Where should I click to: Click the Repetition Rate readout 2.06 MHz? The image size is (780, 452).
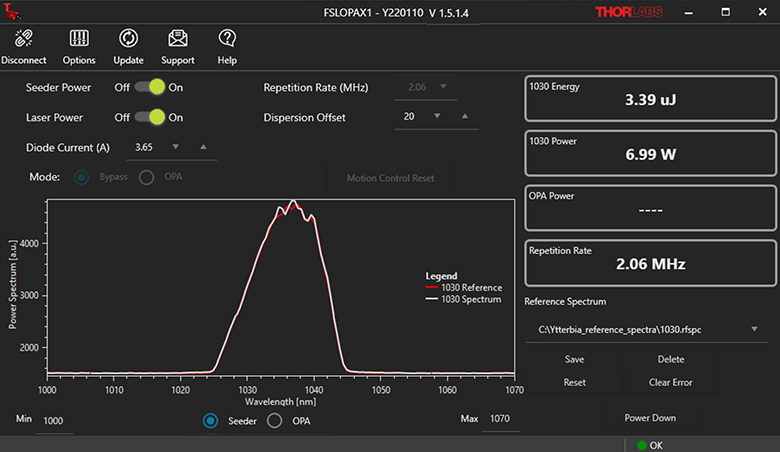tap(650, 264)
